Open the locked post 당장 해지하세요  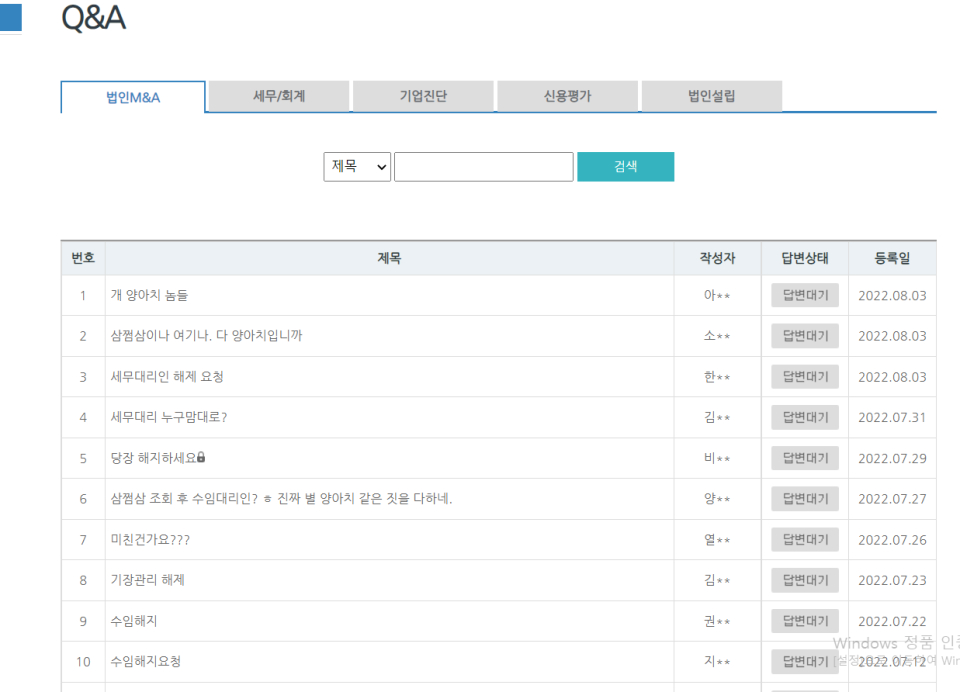(153, 458)
